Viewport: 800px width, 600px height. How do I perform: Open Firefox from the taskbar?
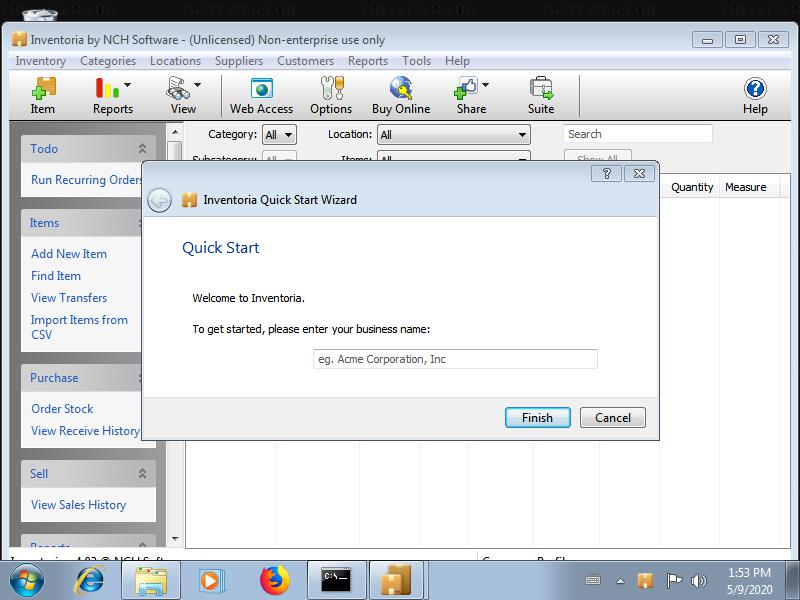[274, 581]
